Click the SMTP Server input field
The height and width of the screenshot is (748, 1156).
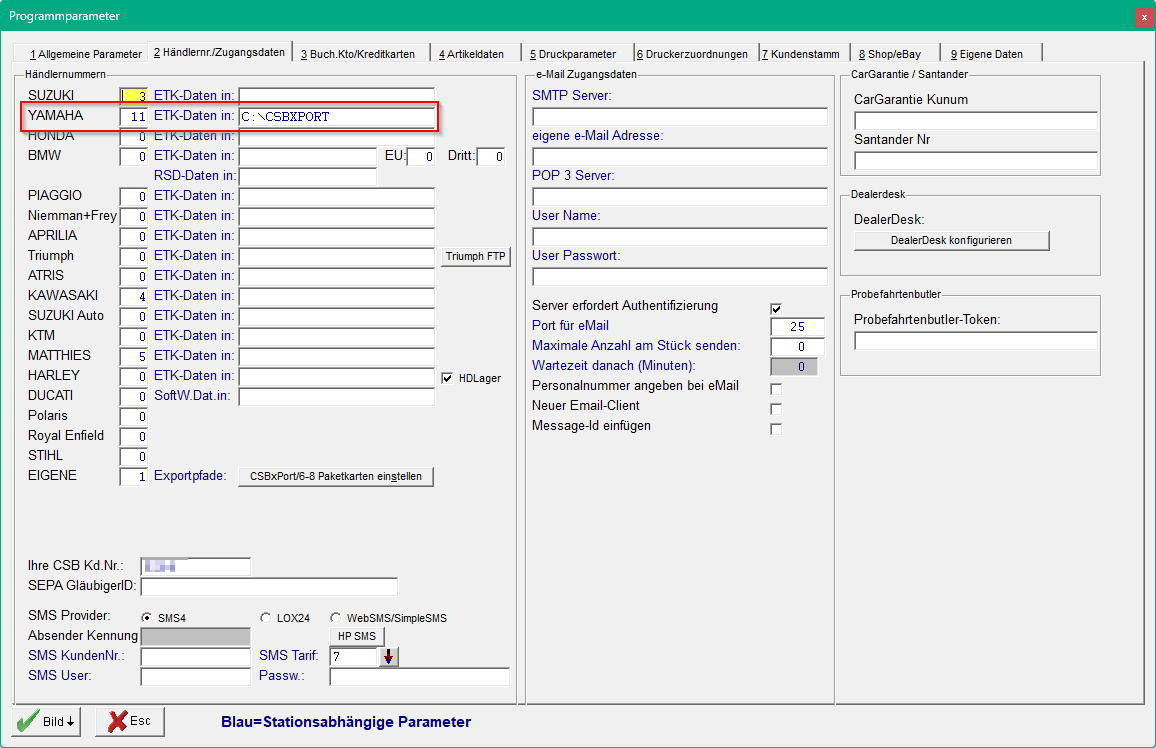680,116
